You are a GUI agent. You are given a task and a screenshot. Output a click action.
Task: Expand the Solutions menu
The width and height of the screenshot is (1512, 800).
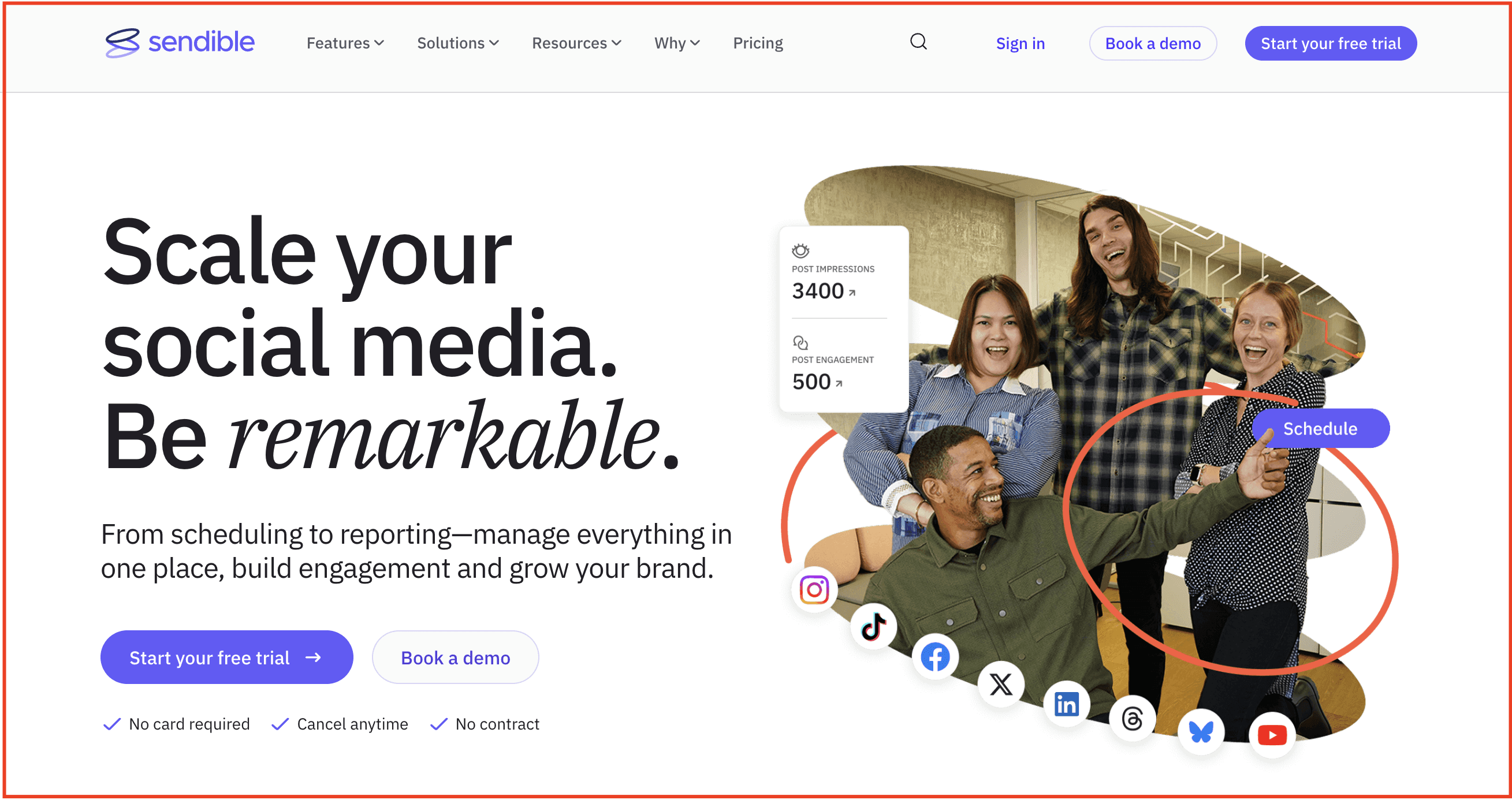(x=458, y=43)
